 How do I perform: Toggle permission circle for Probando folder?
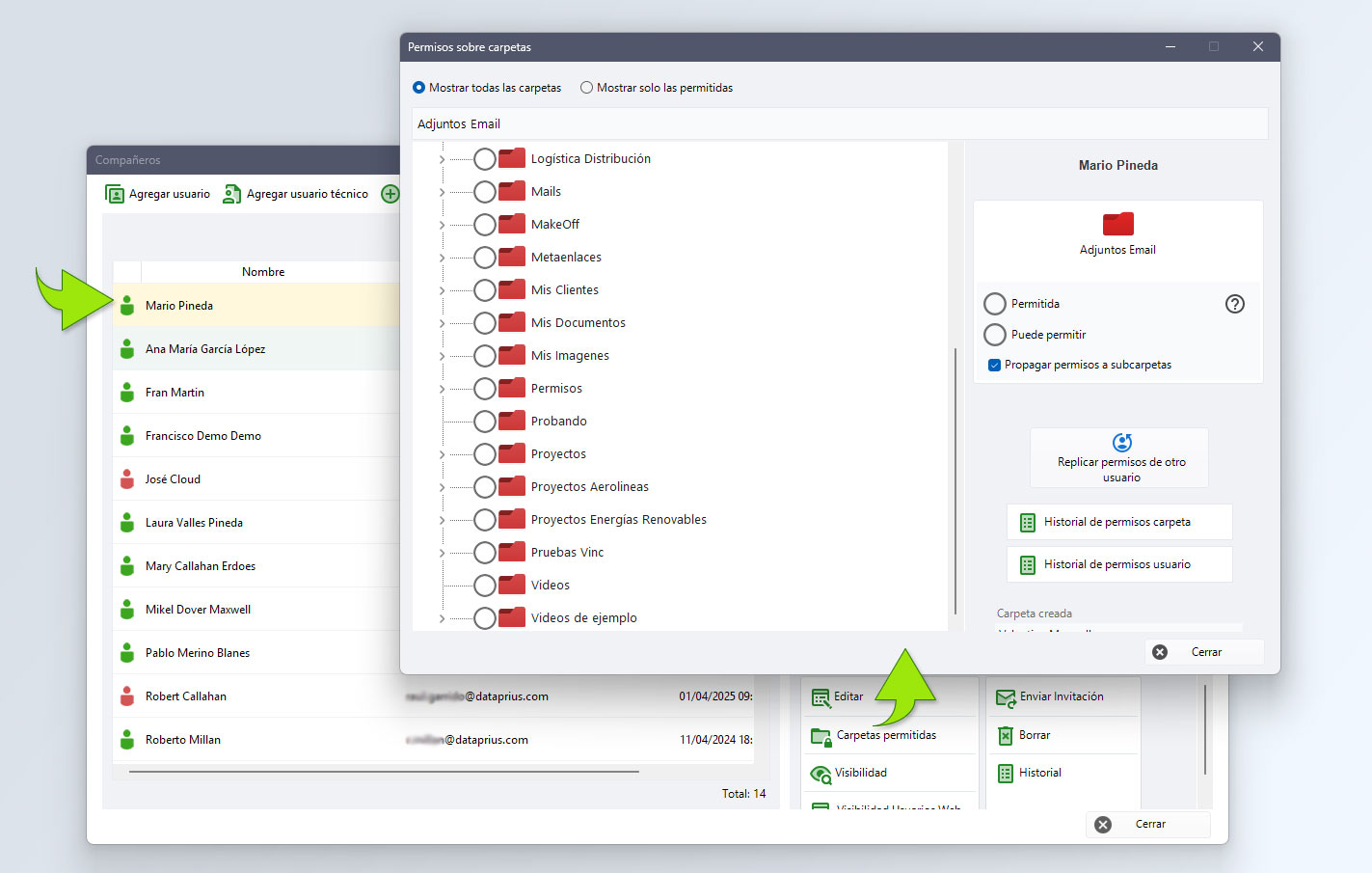click(485, 422)
